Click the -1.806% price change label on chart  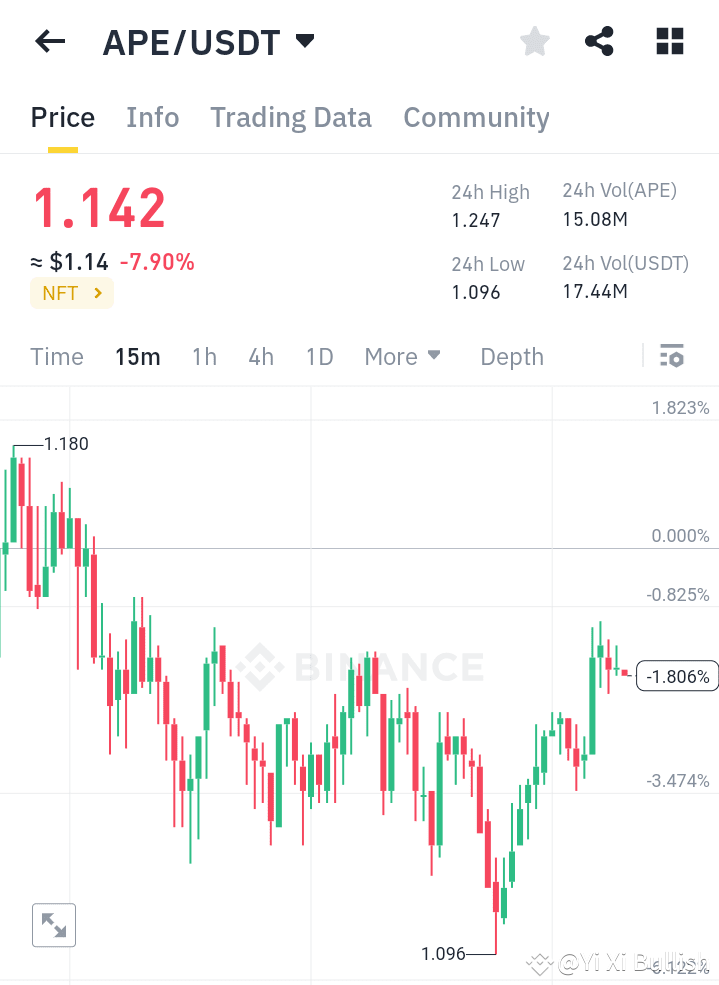(x=677, y=676)
